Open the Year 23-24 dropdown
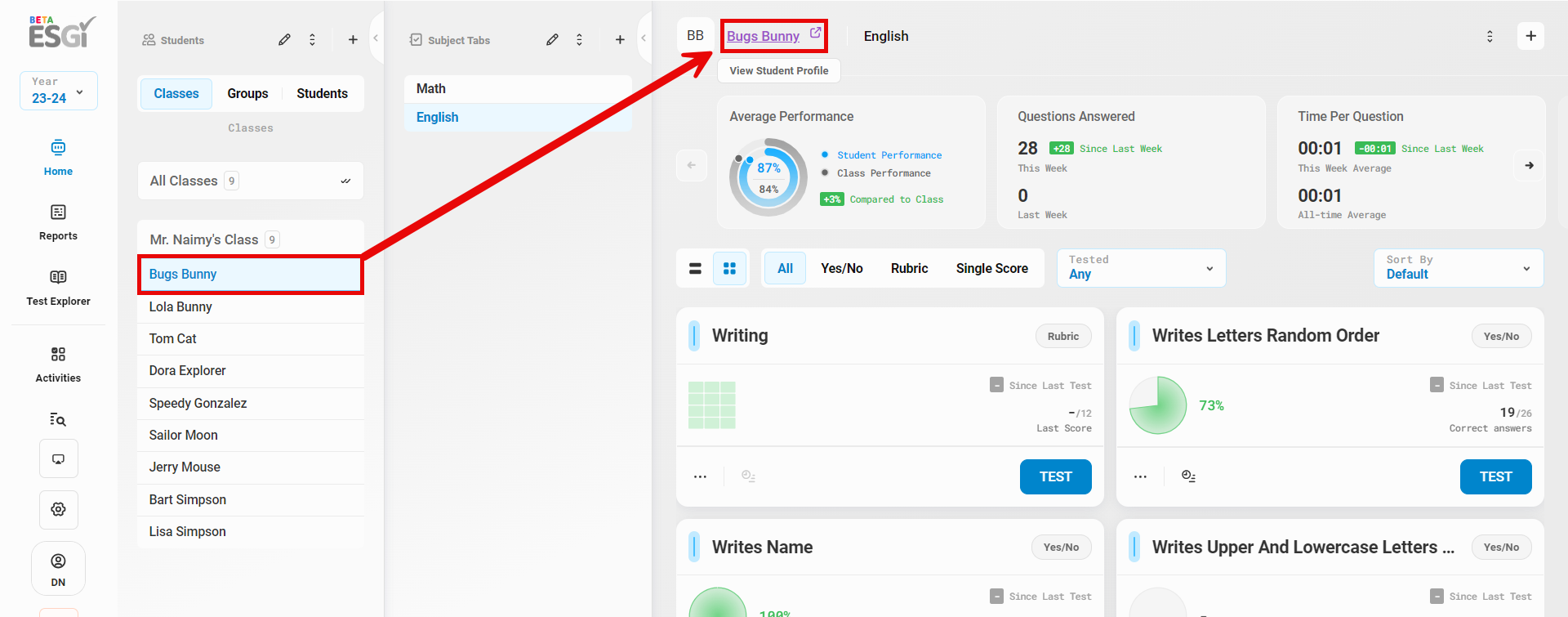 click(x=58, y=90)
